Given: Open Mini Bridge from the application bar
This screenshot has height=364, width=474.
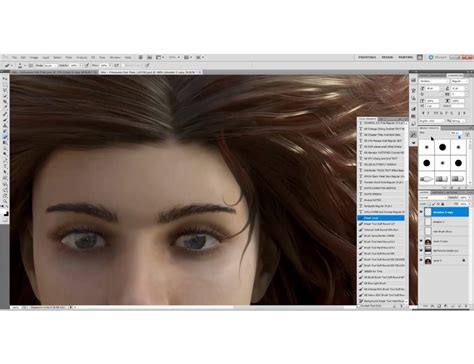Looking at the screenshot, I should 150,57.
